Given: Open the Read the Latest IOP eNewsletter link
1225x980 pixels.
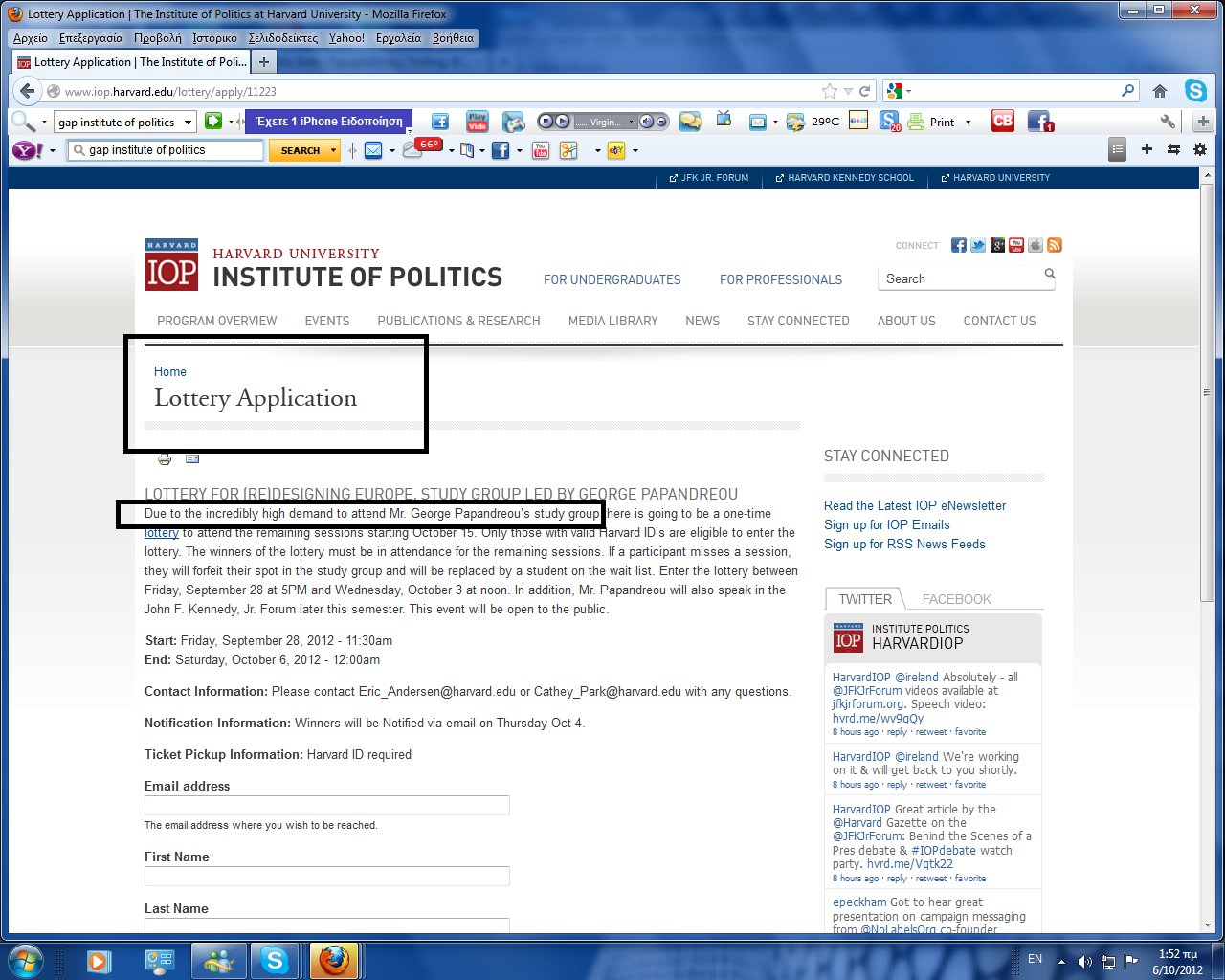Looking at the screenshot, I should click(915, 505).
